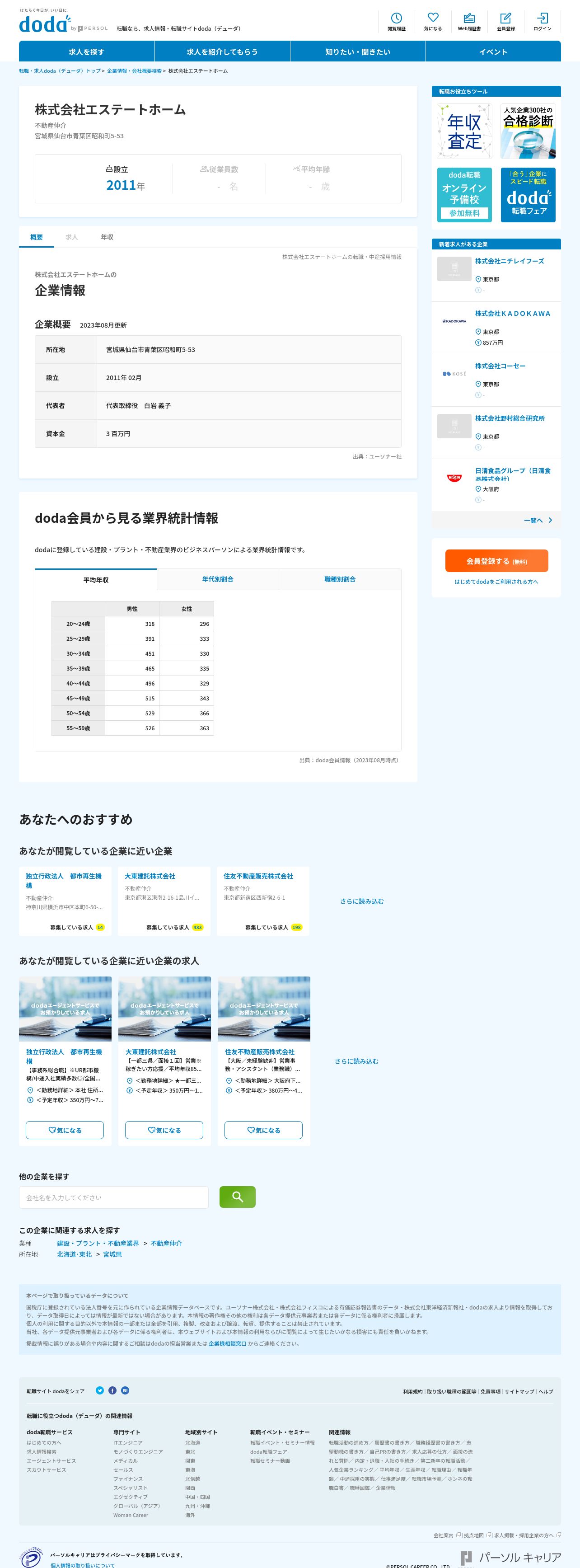
Task: Open 株式会社ニチレイフーズ in the sidebar
Action: click(x=510, y=261)
